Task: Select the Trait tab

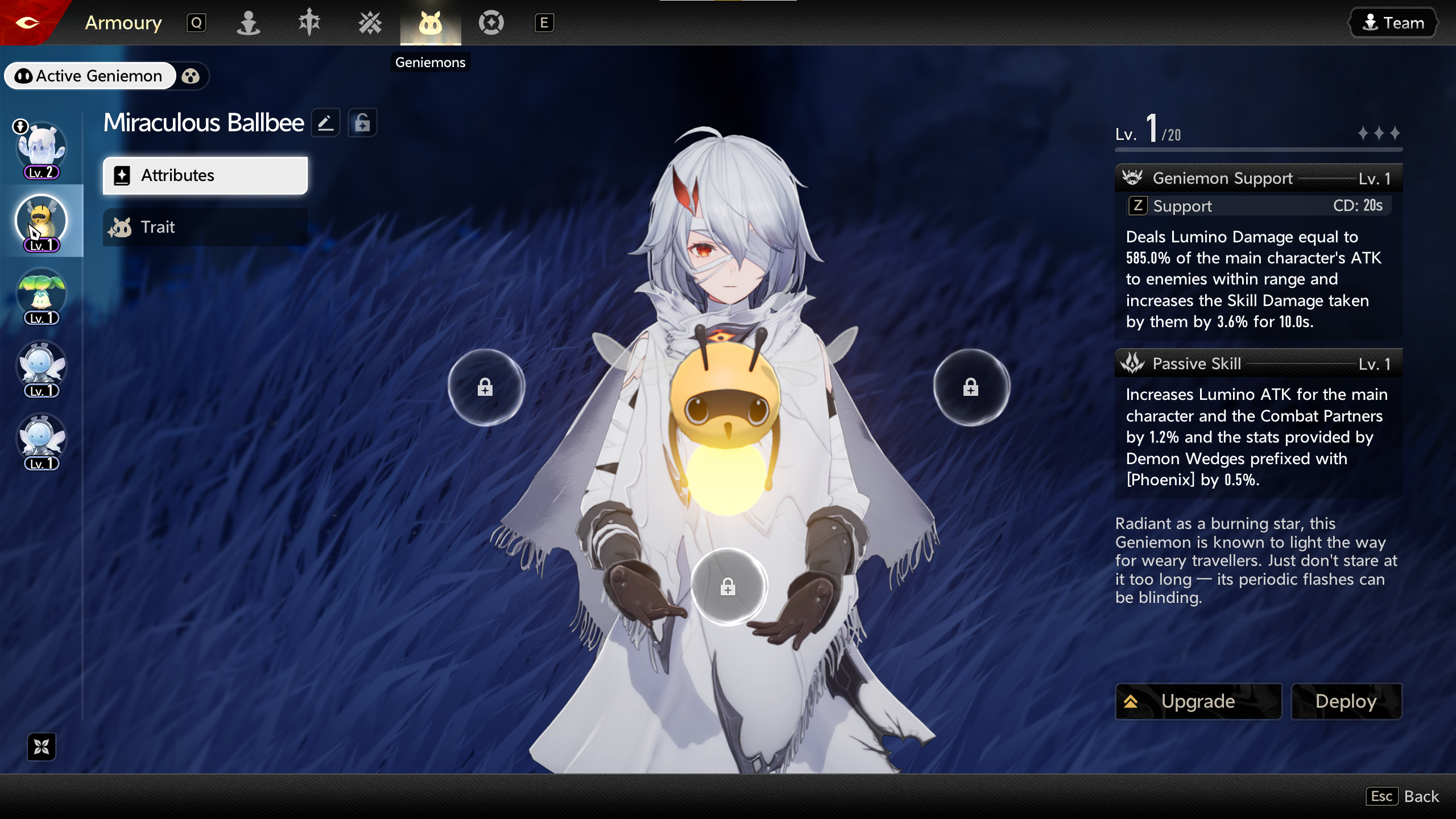Action: (205, 227)
